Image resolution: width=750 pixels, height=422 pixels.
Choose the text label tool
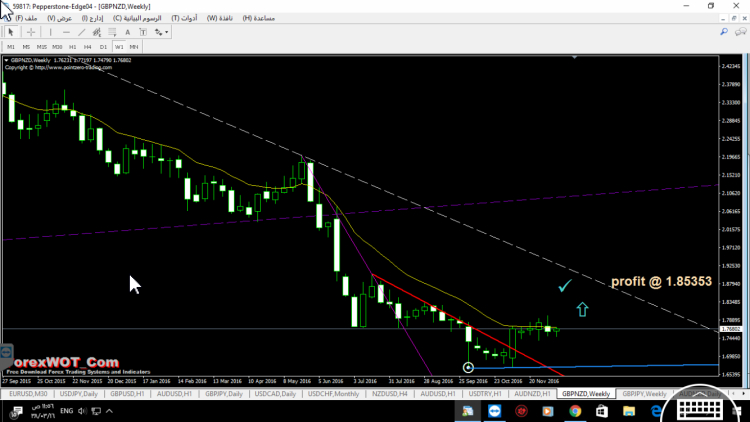(143, 32)
